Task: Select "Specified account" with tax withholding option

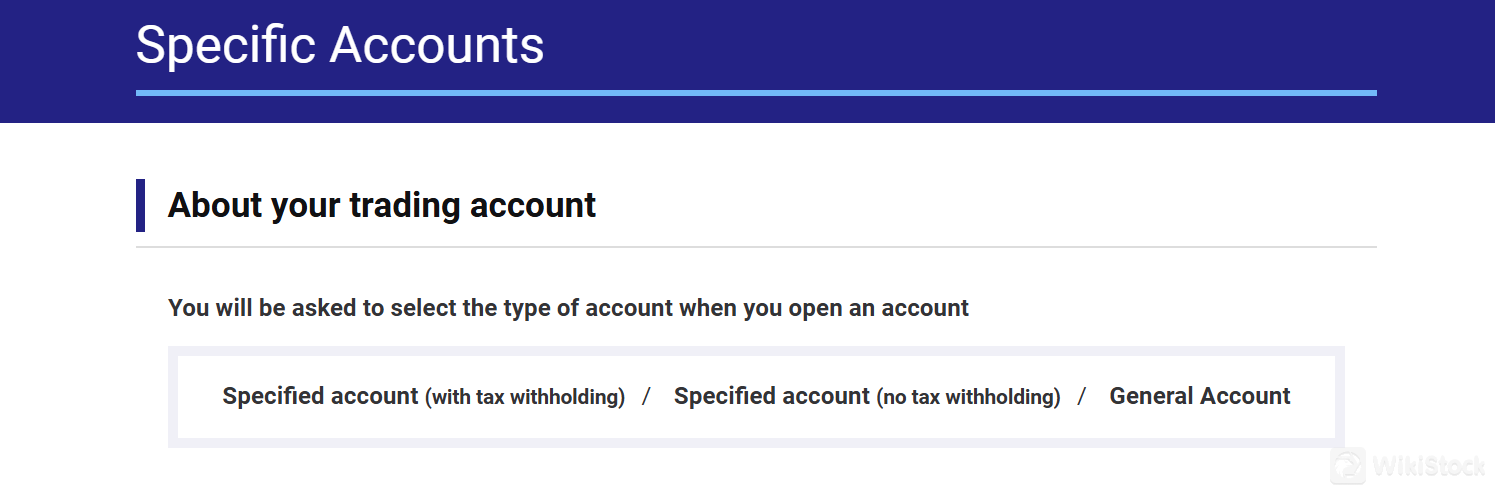Action: 320,396
